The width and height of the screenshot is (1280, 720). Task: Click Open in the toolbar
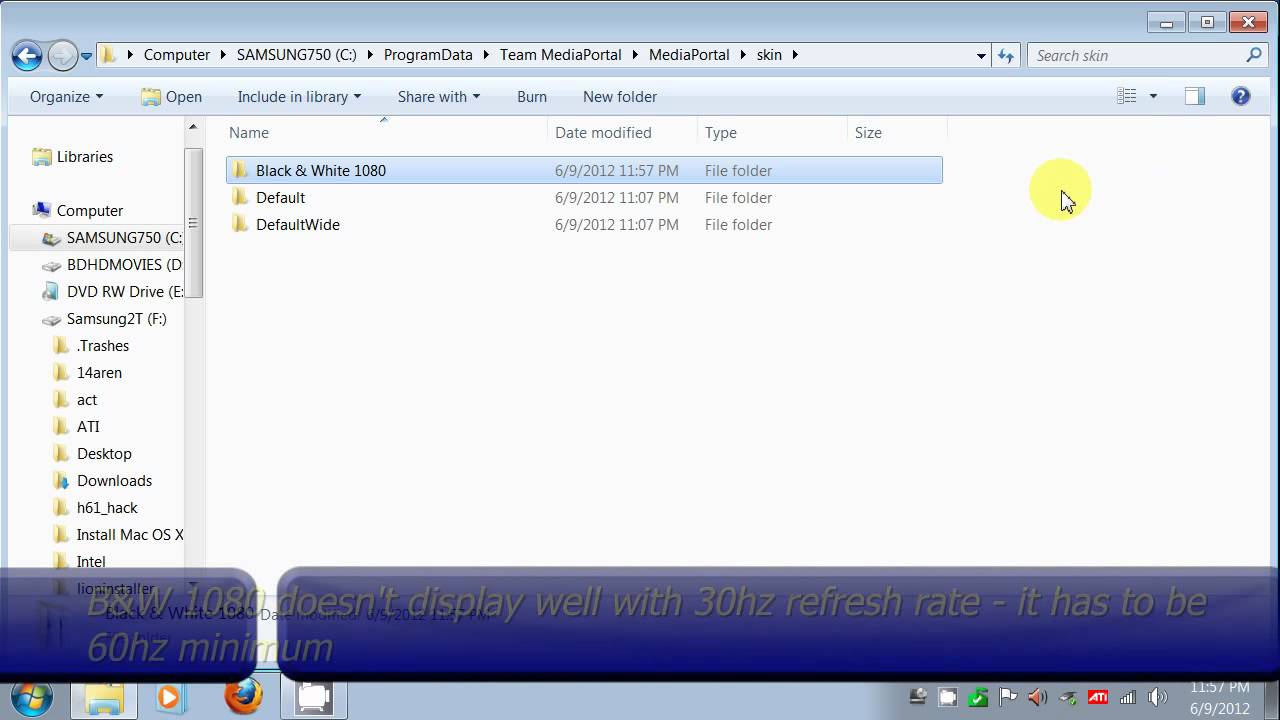171,97
